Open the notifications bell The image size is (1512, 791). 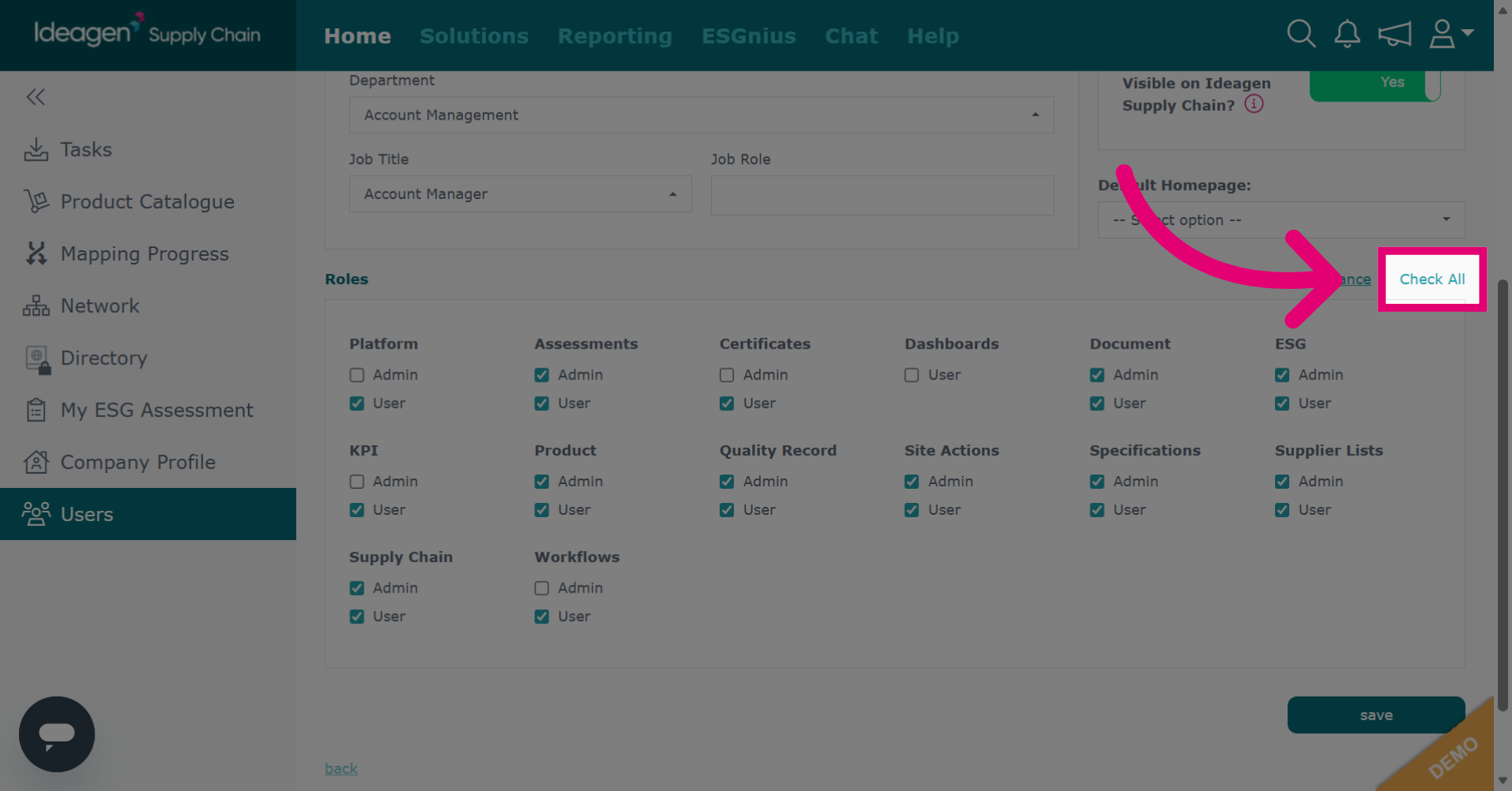click(1347, 34)
